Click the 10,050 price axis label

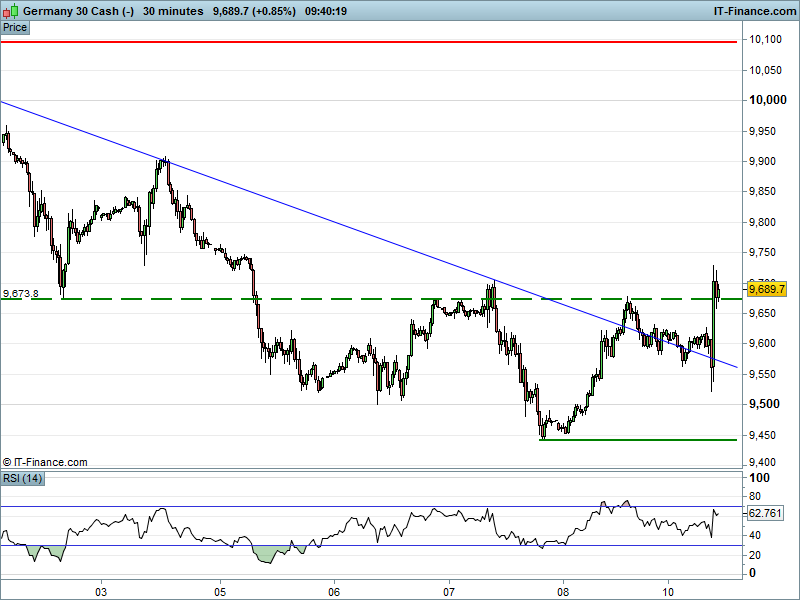765,70
